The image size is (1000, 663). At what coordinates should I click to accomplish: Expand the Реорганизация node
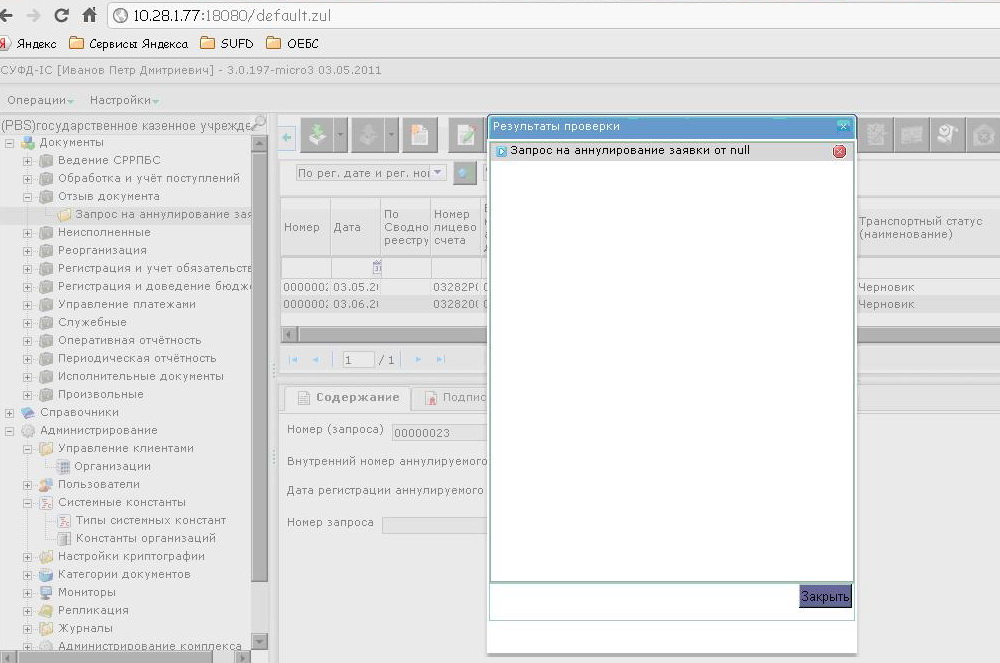[27, 251]
